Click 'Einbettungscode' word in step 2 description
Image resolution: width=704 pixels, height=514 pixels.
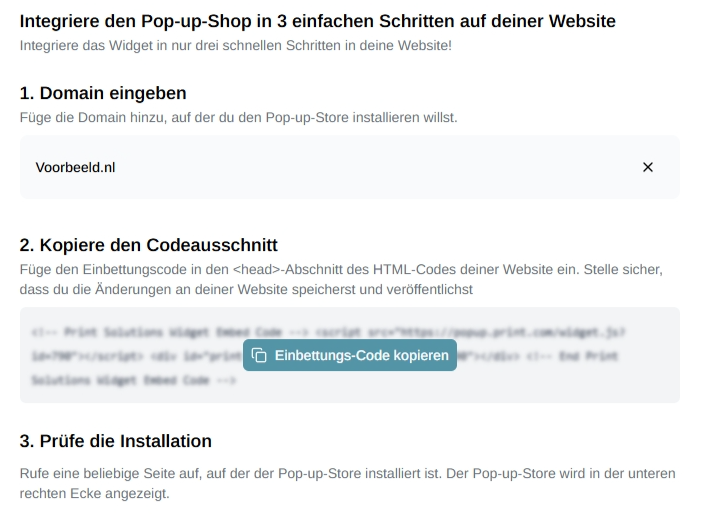point(125,270)
